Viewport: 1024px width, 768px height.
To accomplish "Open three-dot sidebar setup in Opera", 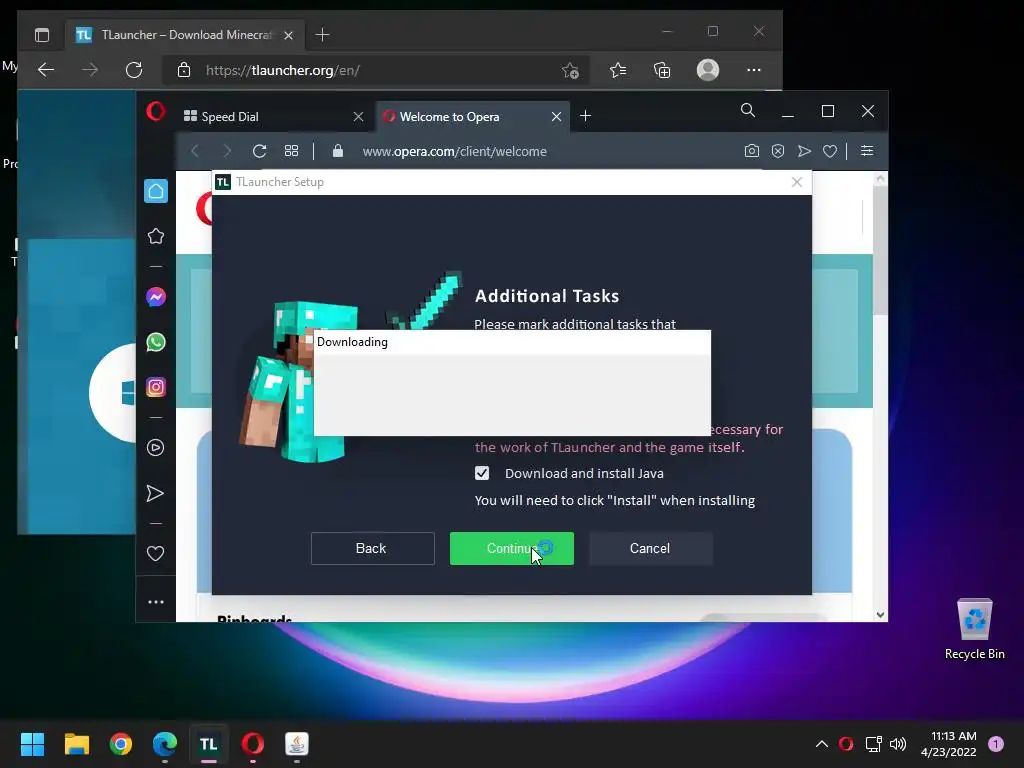I will point(155,602).
